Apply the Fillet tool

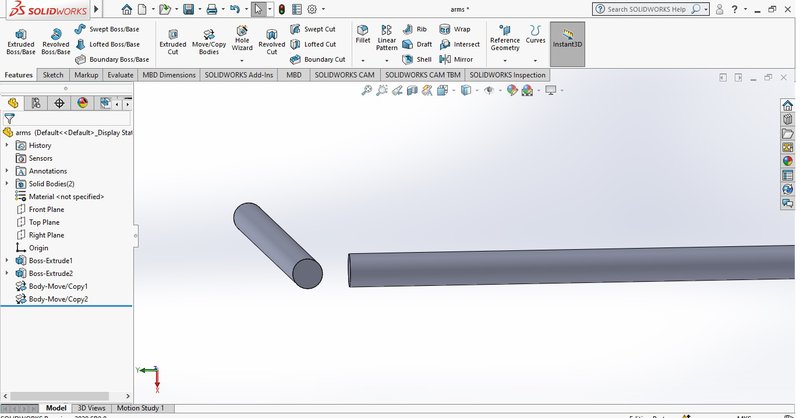[x=363, y=34]
